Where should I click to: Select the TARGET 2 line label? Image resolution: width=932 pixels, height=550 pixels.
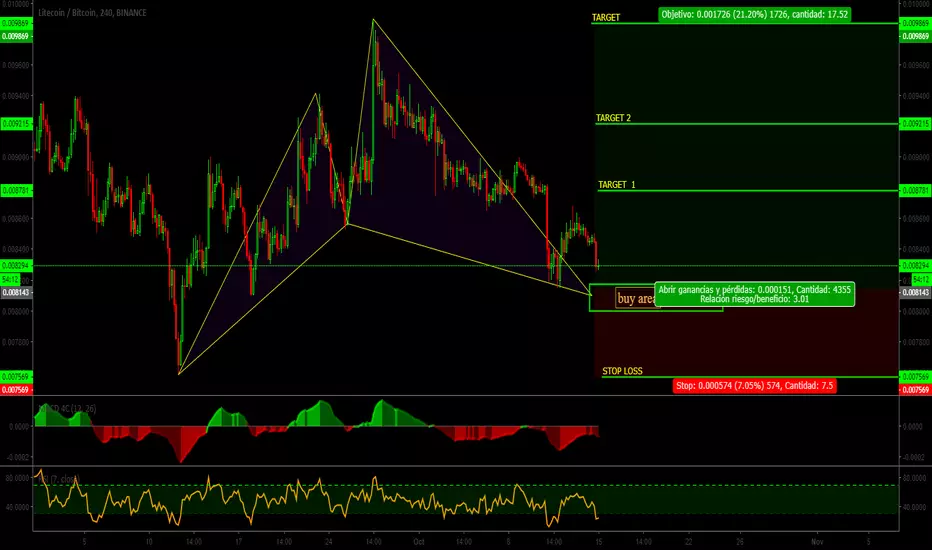pyautogui.click(x=613, y=118)
